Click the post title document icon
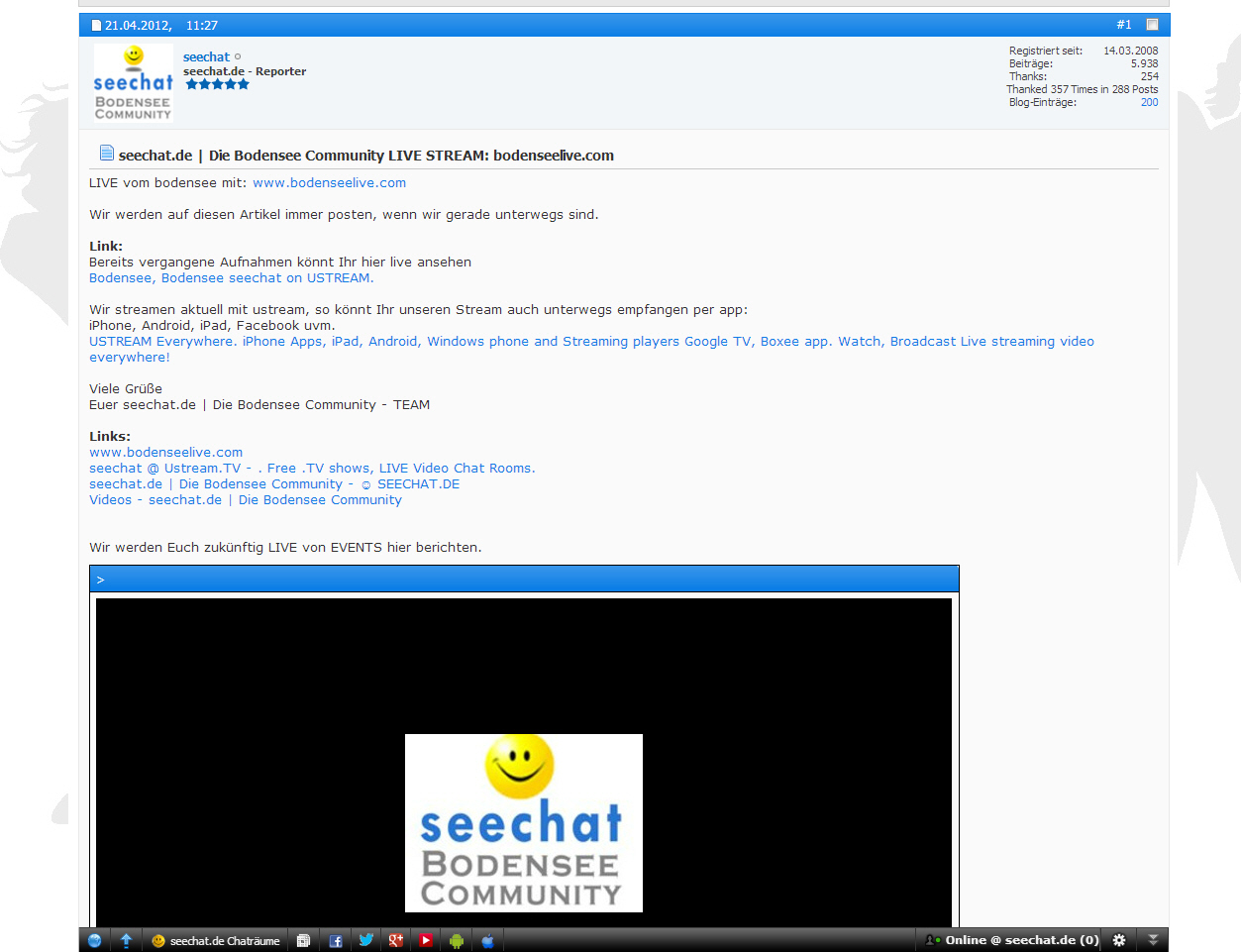This screenshot has height=952, width=1241. coord(107,153)
